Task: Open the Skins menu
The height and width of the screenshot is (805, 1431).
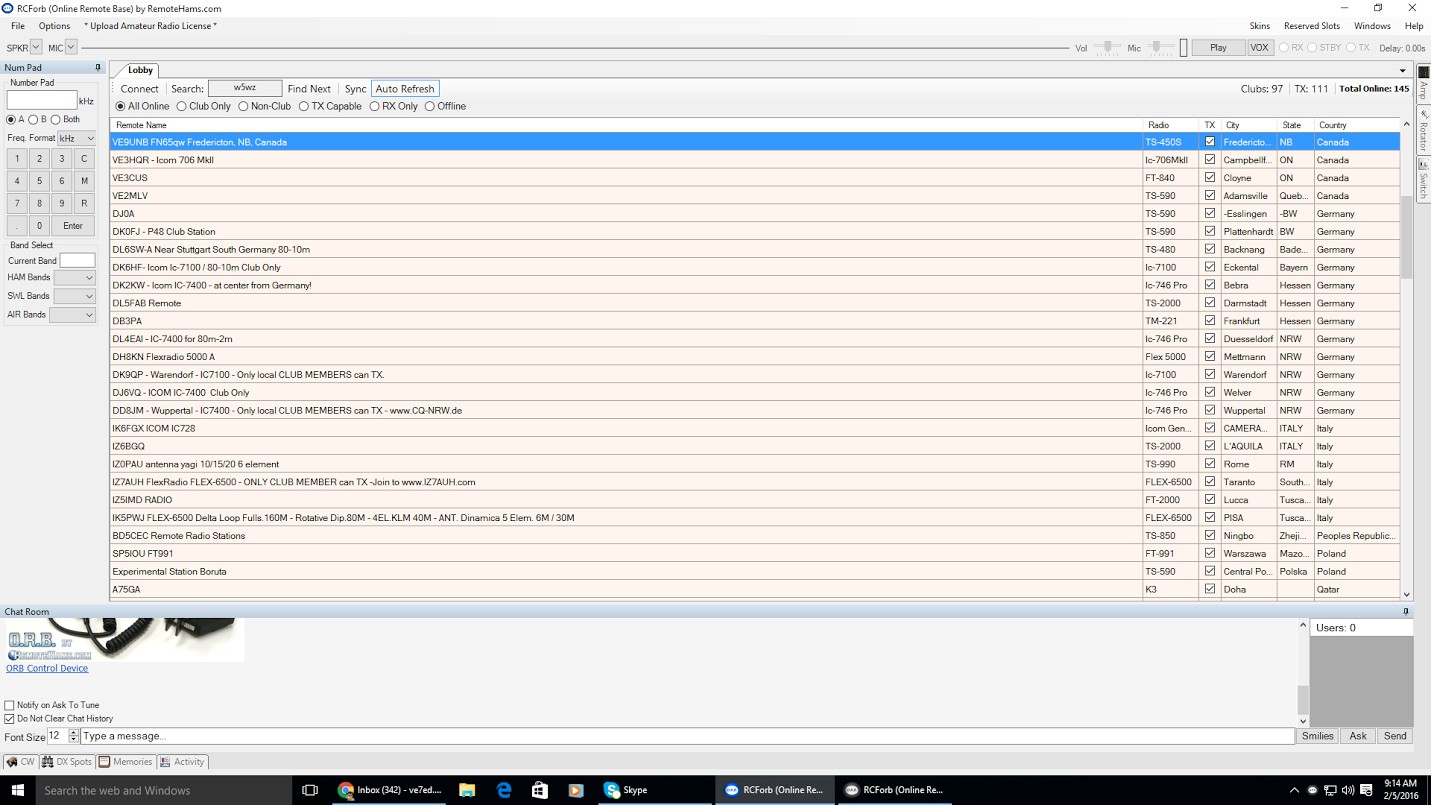Action: [x=1259, y=26]
